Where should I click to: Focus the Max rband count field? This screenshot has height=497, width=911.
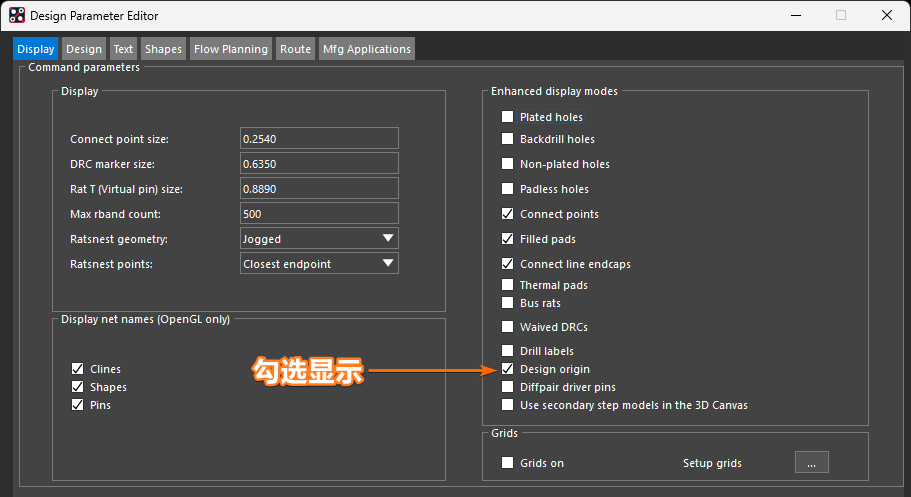[319, 214]
